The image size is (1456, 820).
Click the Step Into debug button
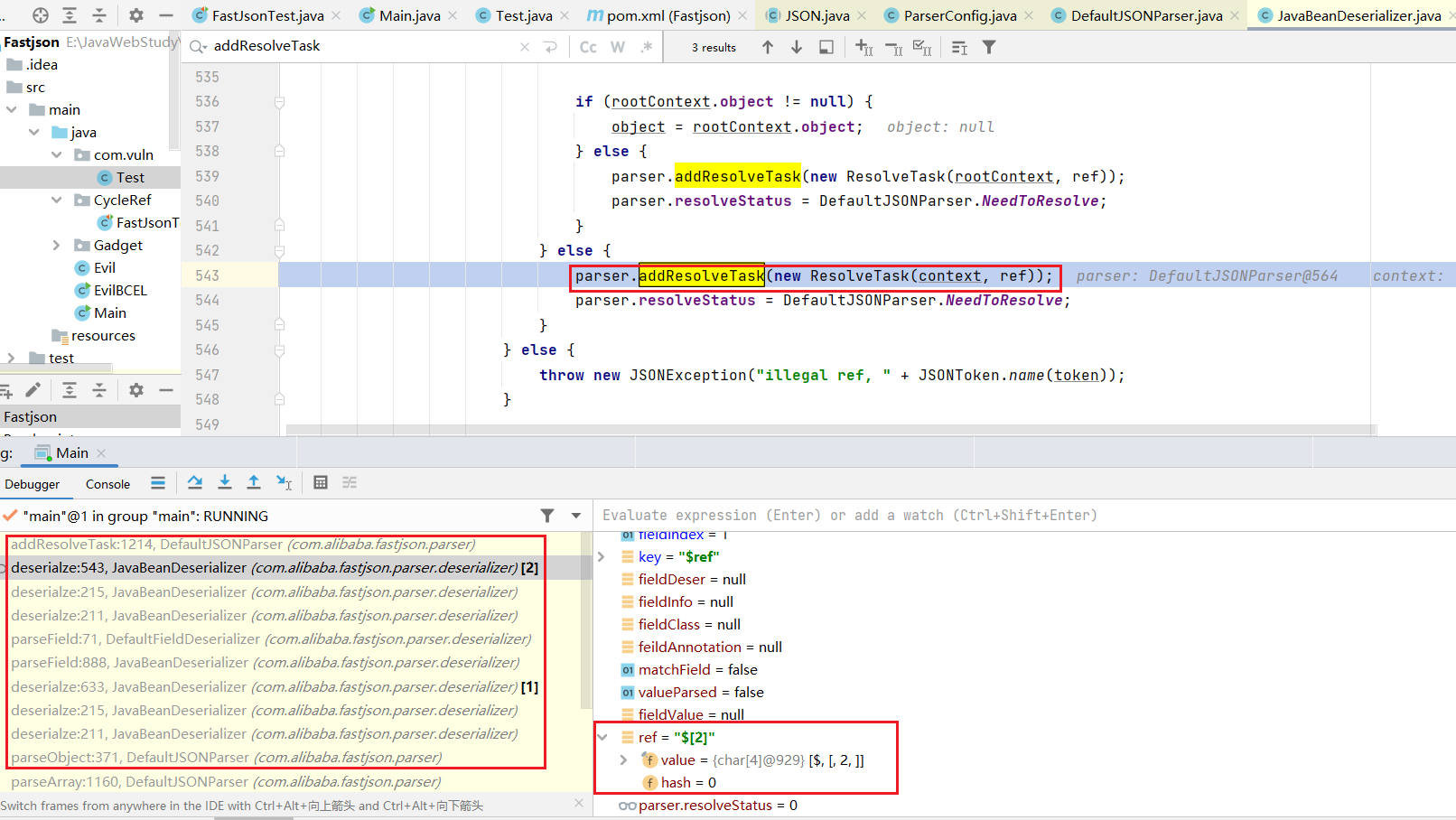coord(225,482)
